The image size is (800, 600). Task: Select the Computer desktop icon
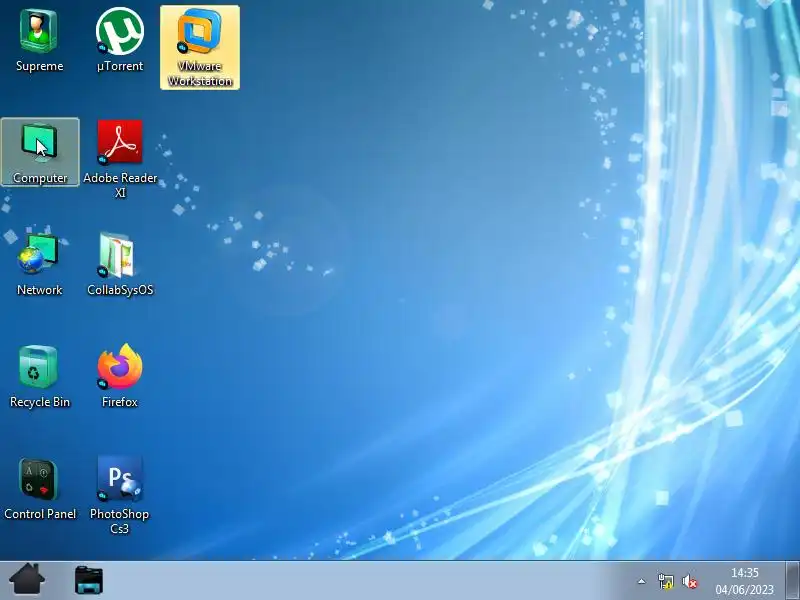tap(40, 152)
